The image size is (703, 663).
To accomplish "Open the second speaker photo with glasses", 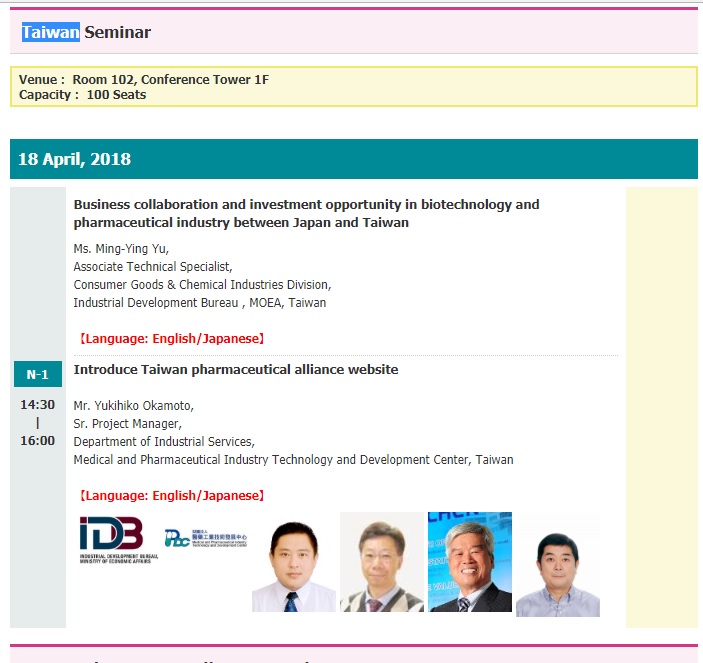I will (381, 562).
